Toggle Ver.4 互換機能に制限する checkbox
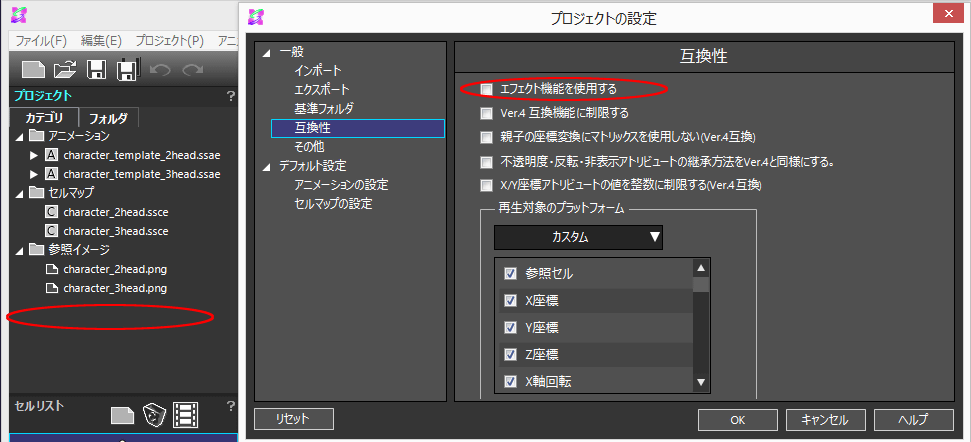The width and height of the screenshot is (971, 442). 487,113
